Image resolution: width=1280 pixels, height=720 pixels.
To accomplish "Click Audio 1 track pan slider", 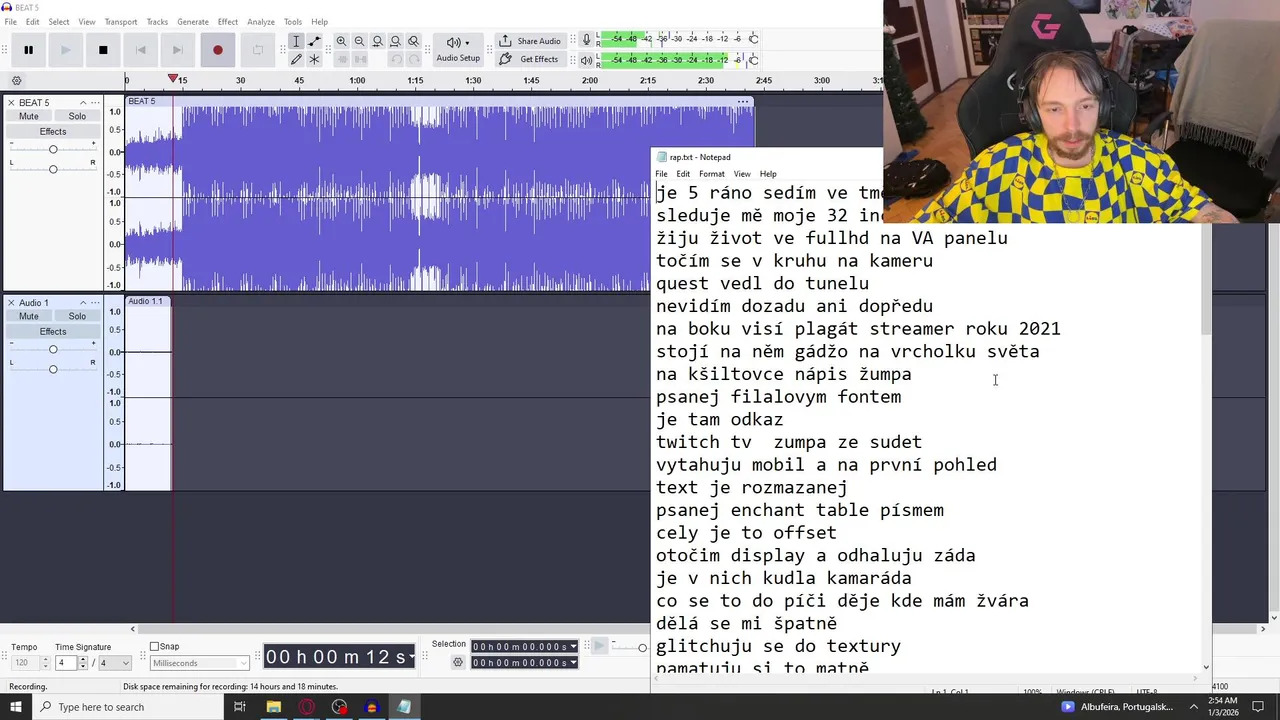I will (x=53, y=369).
